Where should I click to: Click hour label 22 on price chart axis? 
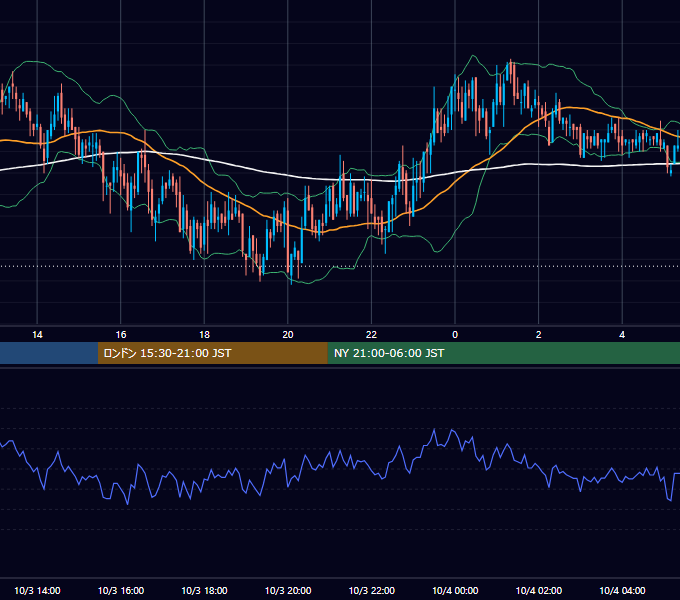tap(371, 334)
